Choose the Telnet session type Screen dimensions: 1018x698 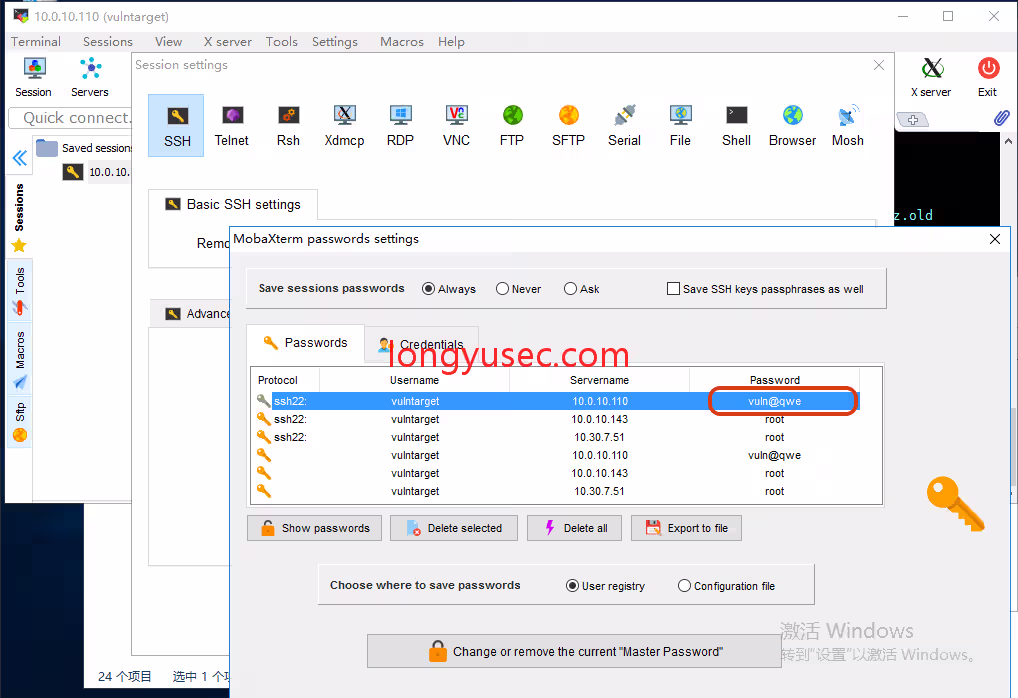pyautogui.click(x=232, y=126)
